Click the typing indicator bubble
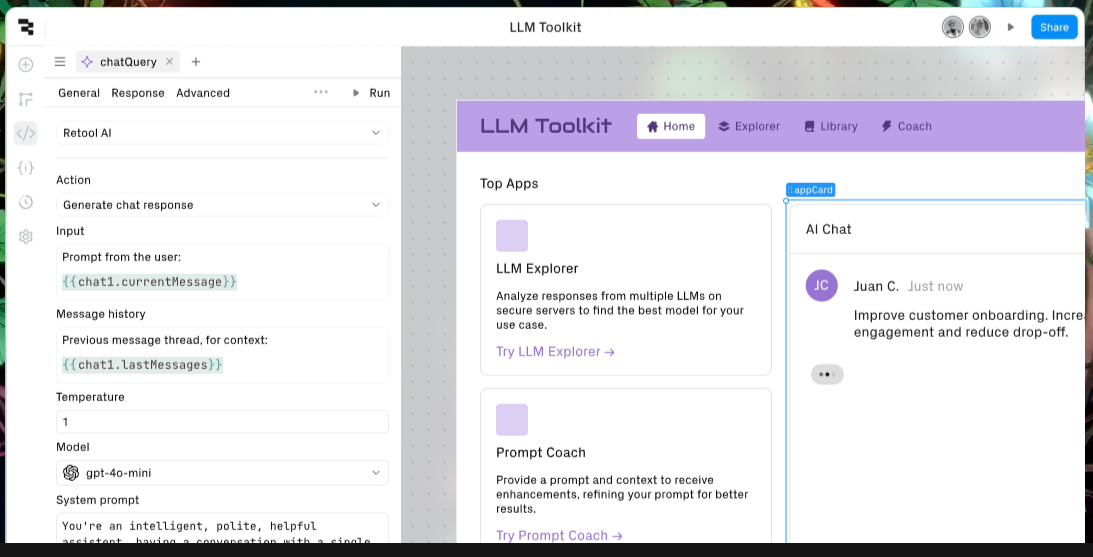 pos(827,374)
